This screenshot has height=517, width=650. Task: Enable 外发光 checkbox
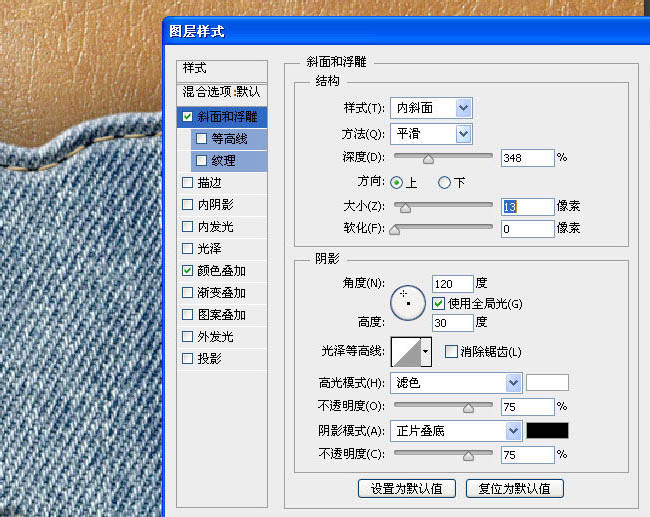tap(187, 336)
